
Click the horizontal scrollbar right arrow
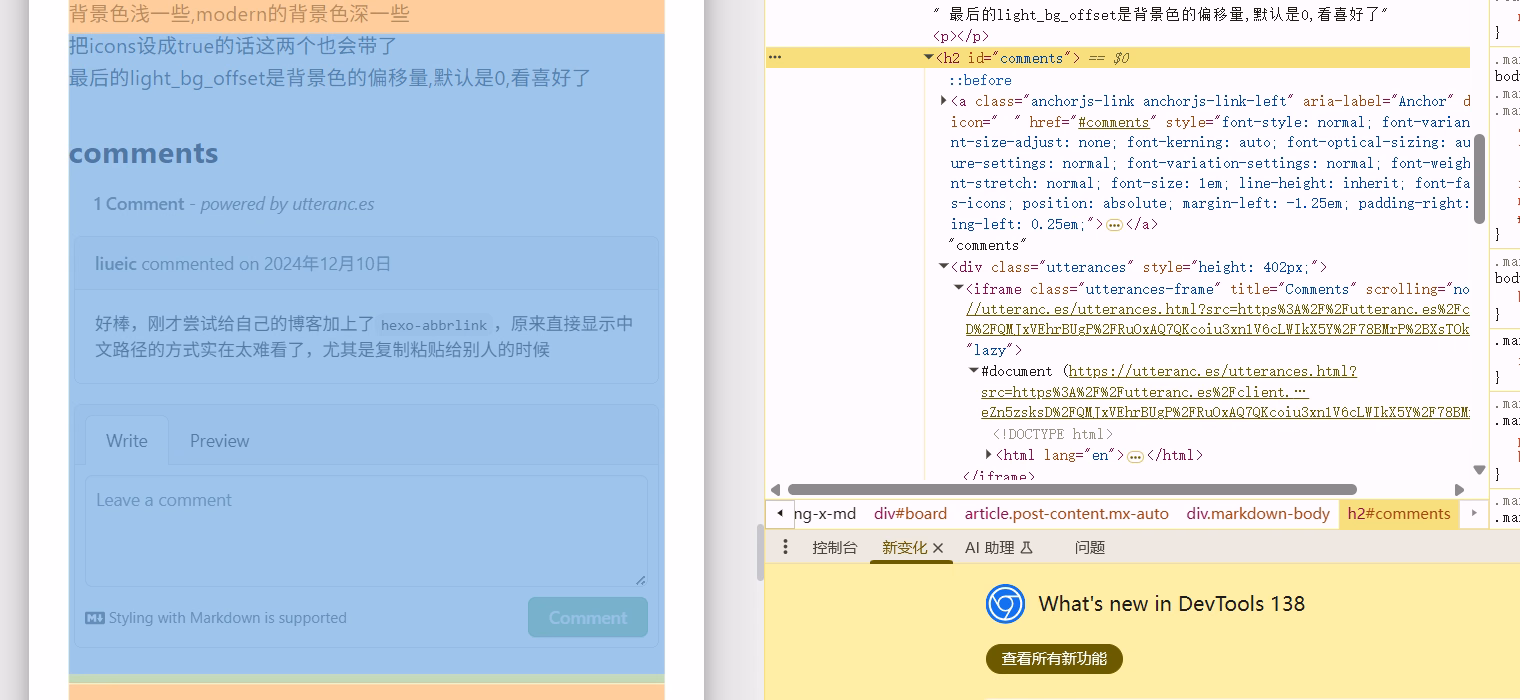click(1459, 490)
